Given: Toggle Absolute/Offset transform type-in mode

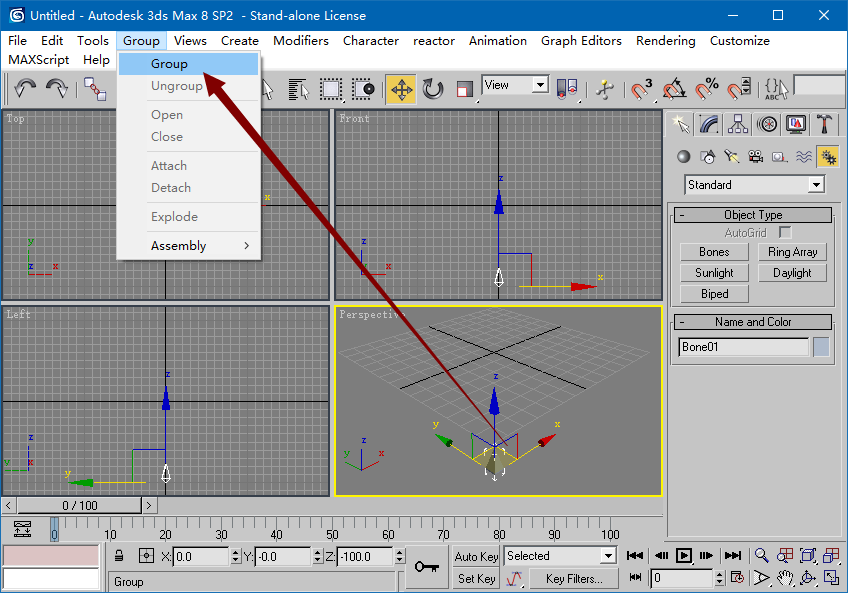Looking at the screenshot, I should [146, 556].
